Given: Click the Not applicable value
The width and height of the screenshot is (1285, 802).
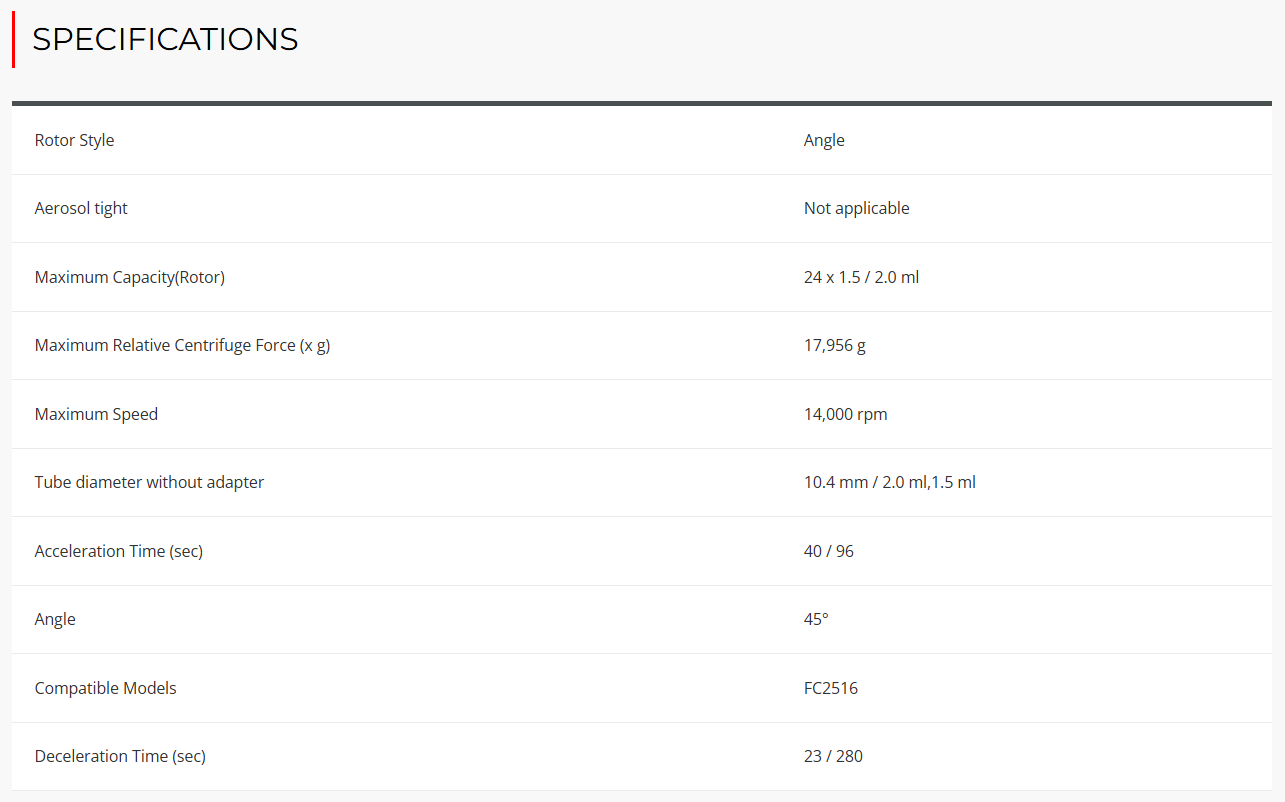Looking at the screenshot, I should click(x=856, y=208).
